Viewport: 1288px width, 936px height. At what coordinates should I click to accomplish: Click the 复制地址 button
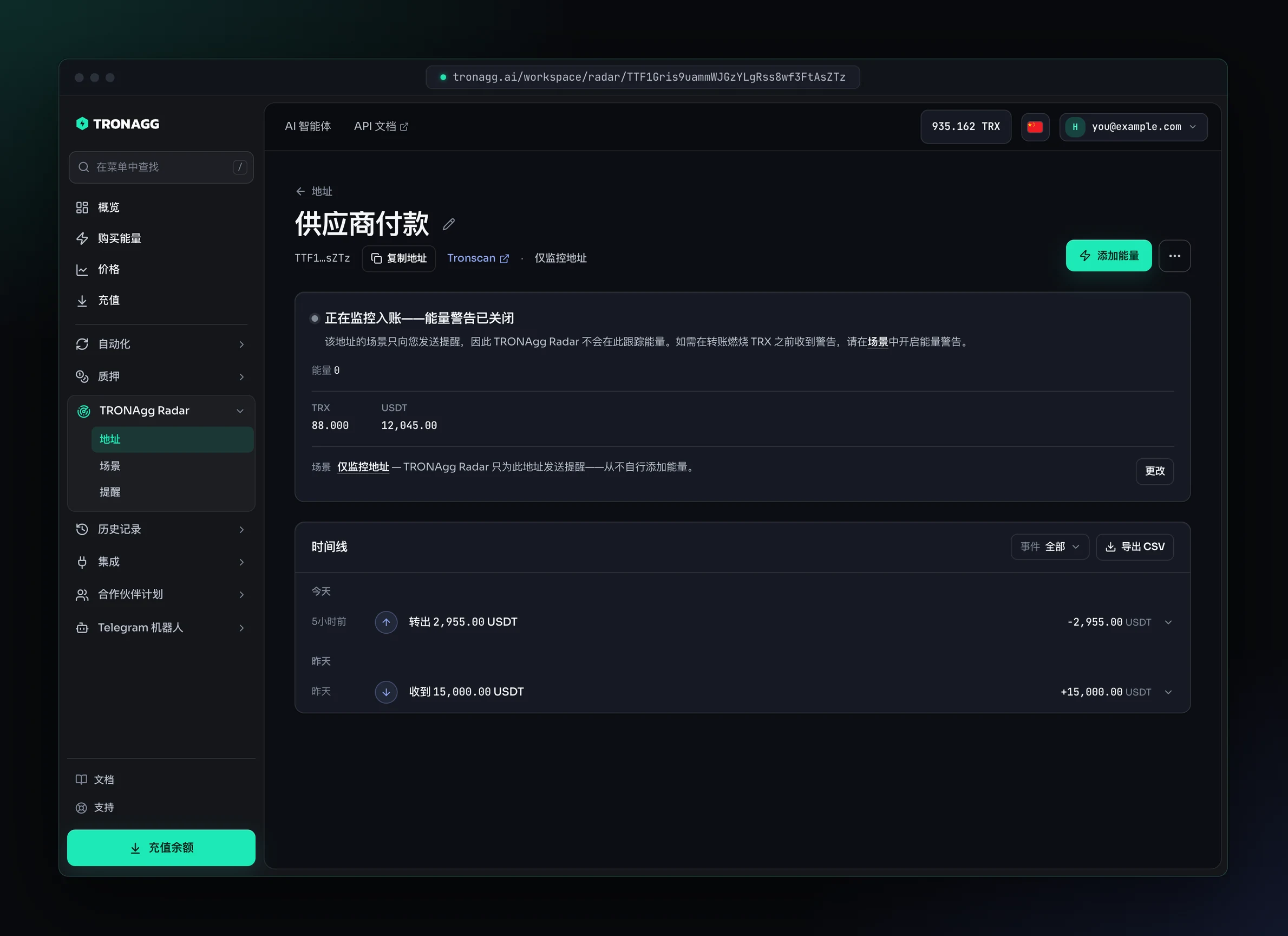(398, 258)
